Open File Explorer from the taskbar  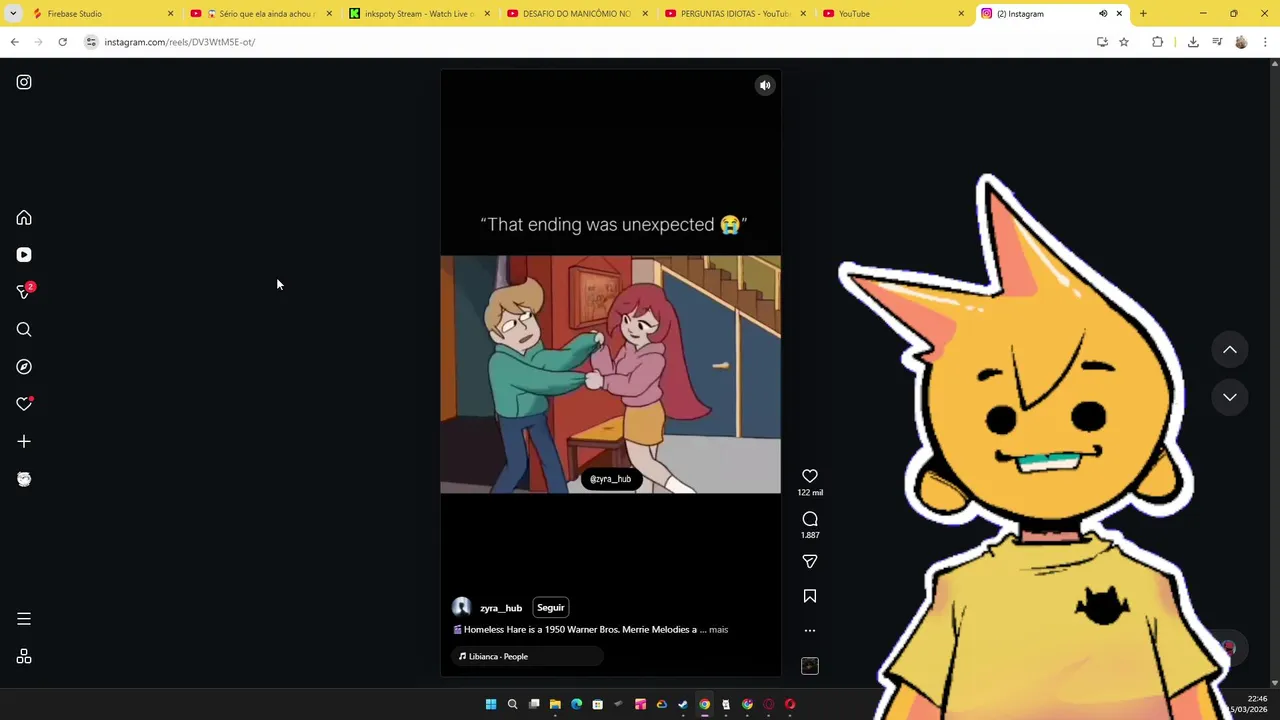(555, 705)
